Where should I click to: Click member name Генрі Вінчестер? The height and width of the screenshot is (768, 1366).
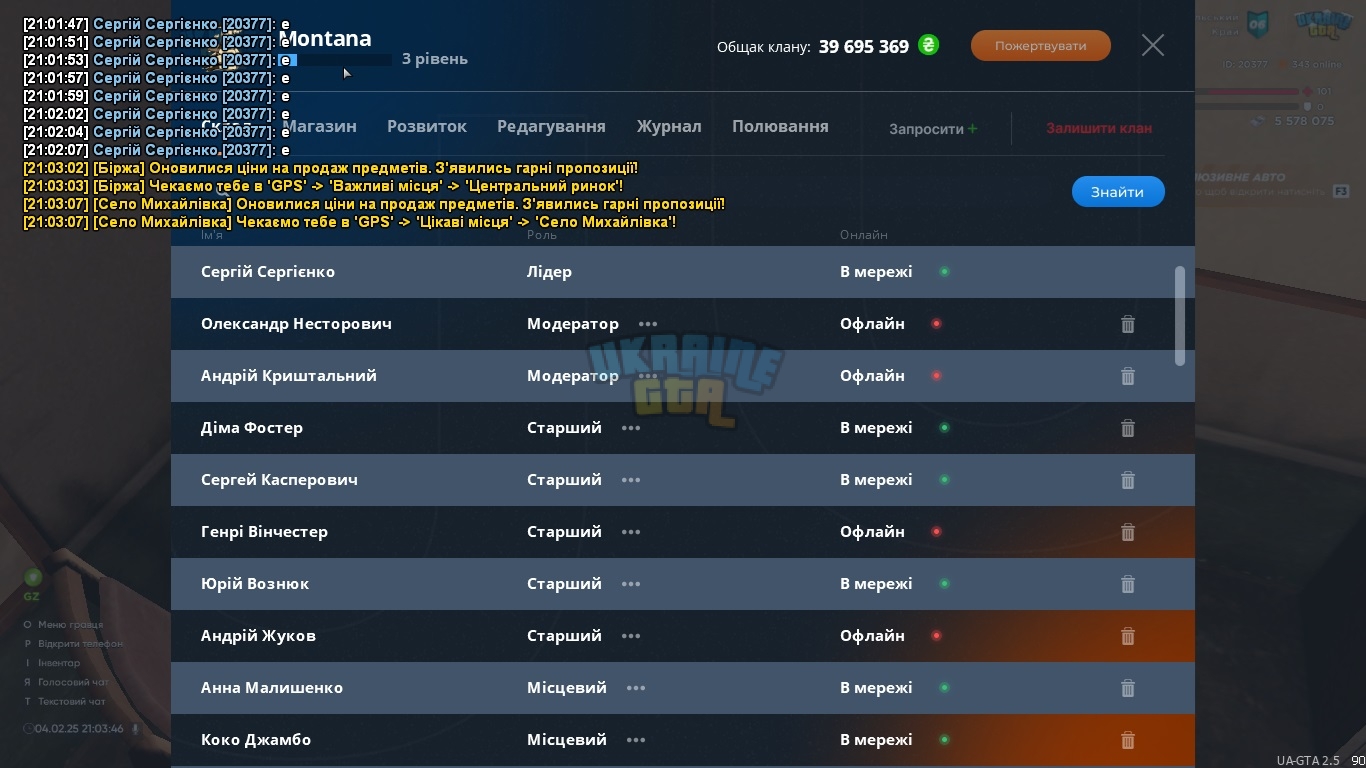pos(264,532)
